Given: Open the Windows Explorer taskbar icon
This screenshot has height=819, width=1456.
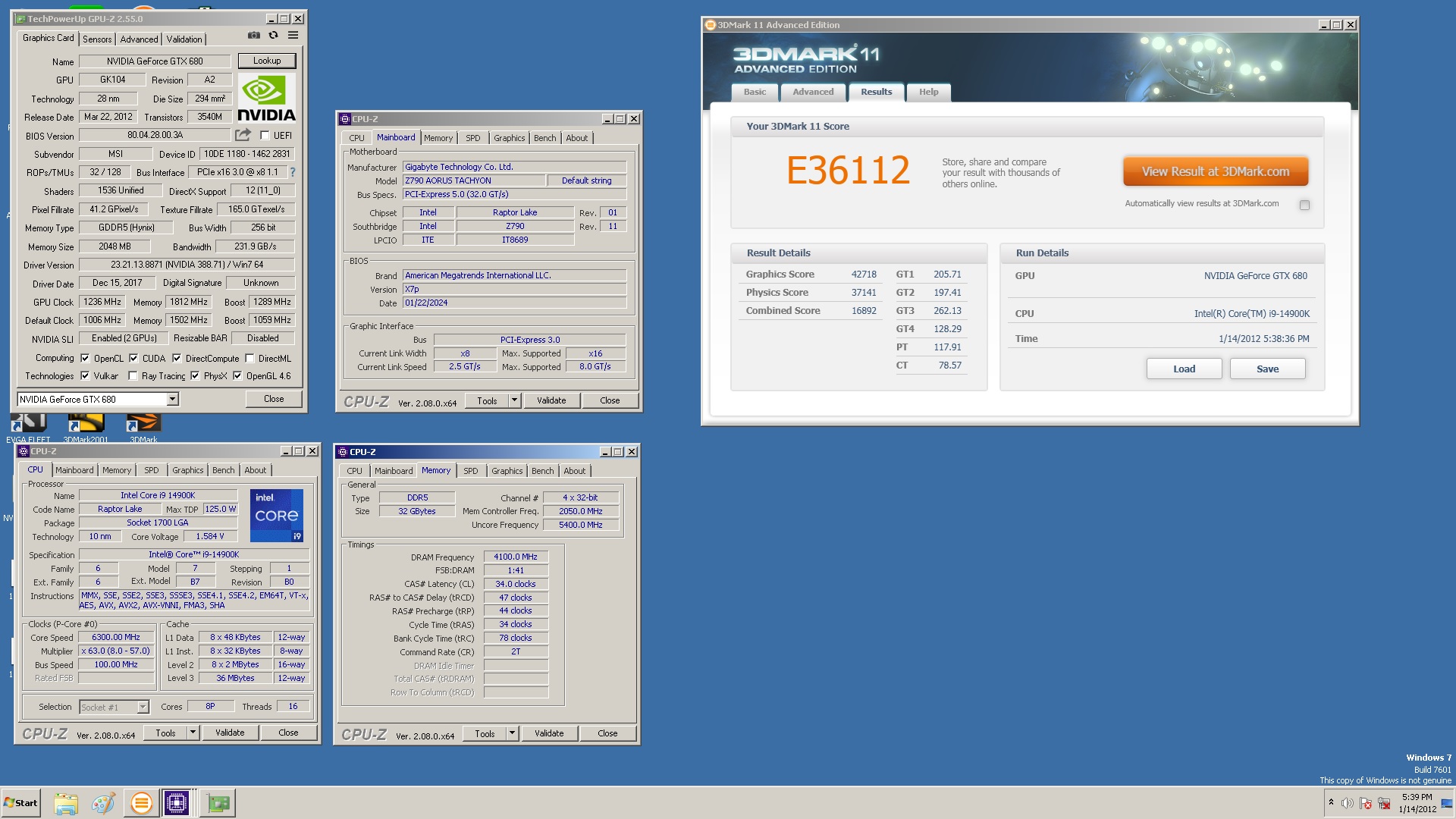Looking at the screenshot, I should (x=66, y=803).
